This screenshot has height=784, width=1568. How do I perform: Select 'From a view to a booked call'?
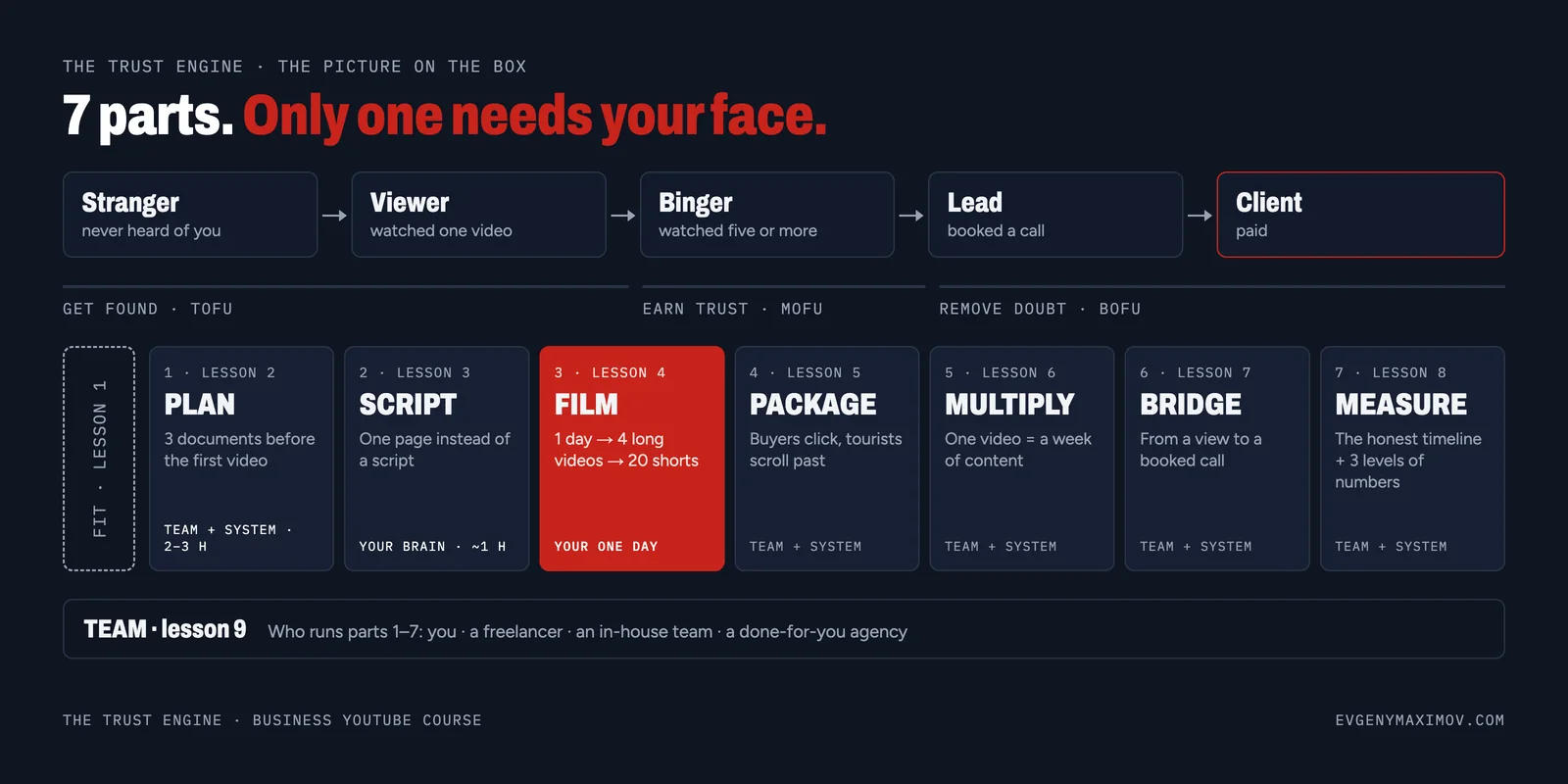click(1200, 450)
